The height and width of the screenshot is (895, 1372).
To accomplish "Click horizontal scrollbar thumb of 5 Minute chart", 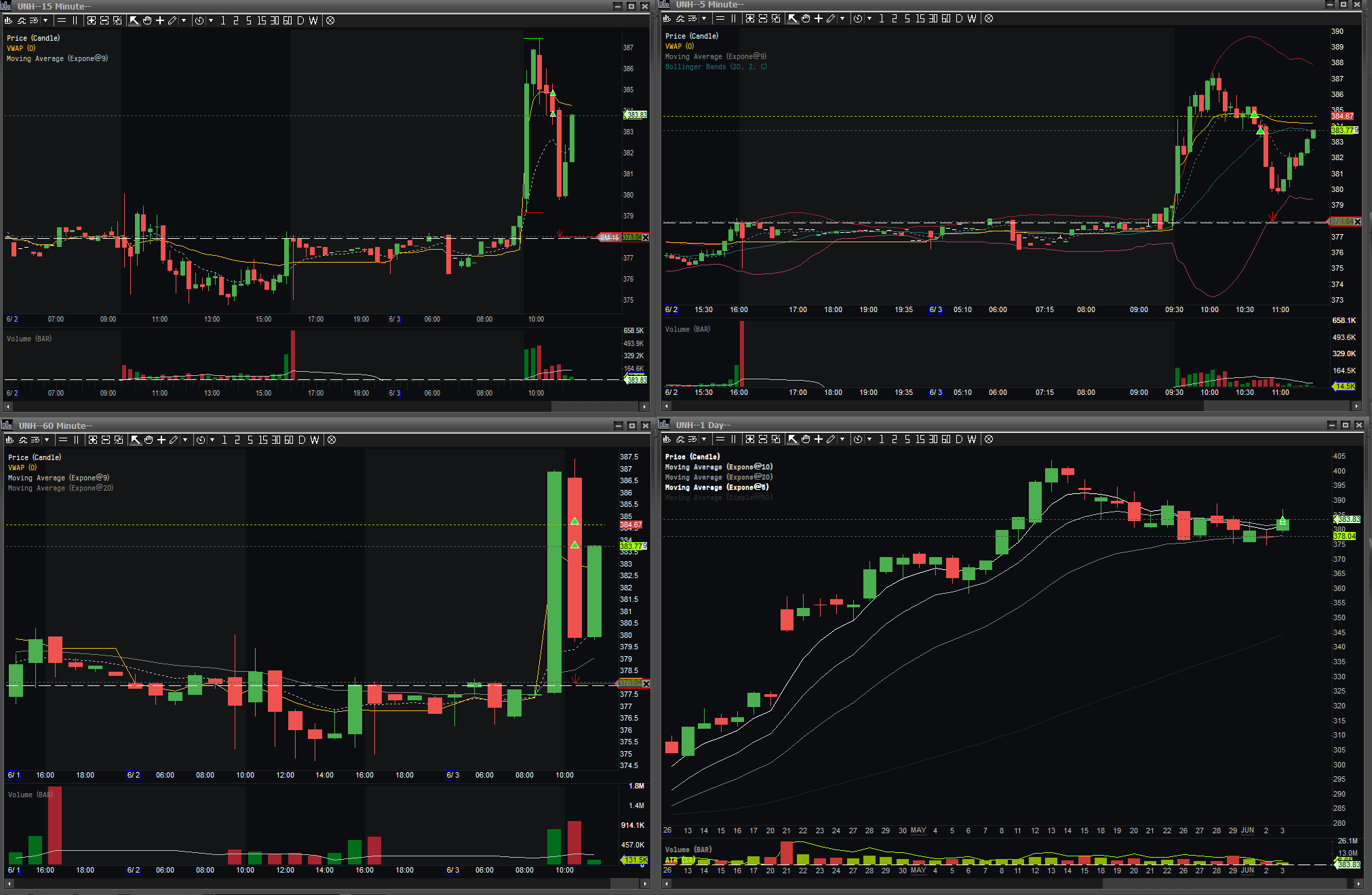I will point(1276,406).
